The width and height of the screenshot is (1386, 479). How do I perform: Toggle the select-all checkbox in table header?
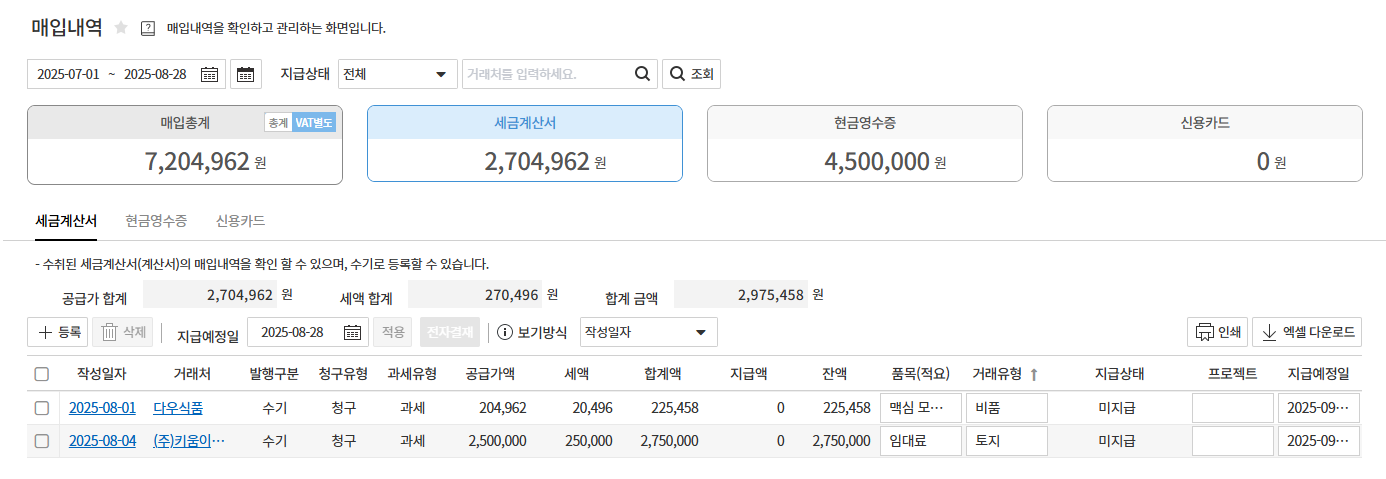[x=42, y=374]
